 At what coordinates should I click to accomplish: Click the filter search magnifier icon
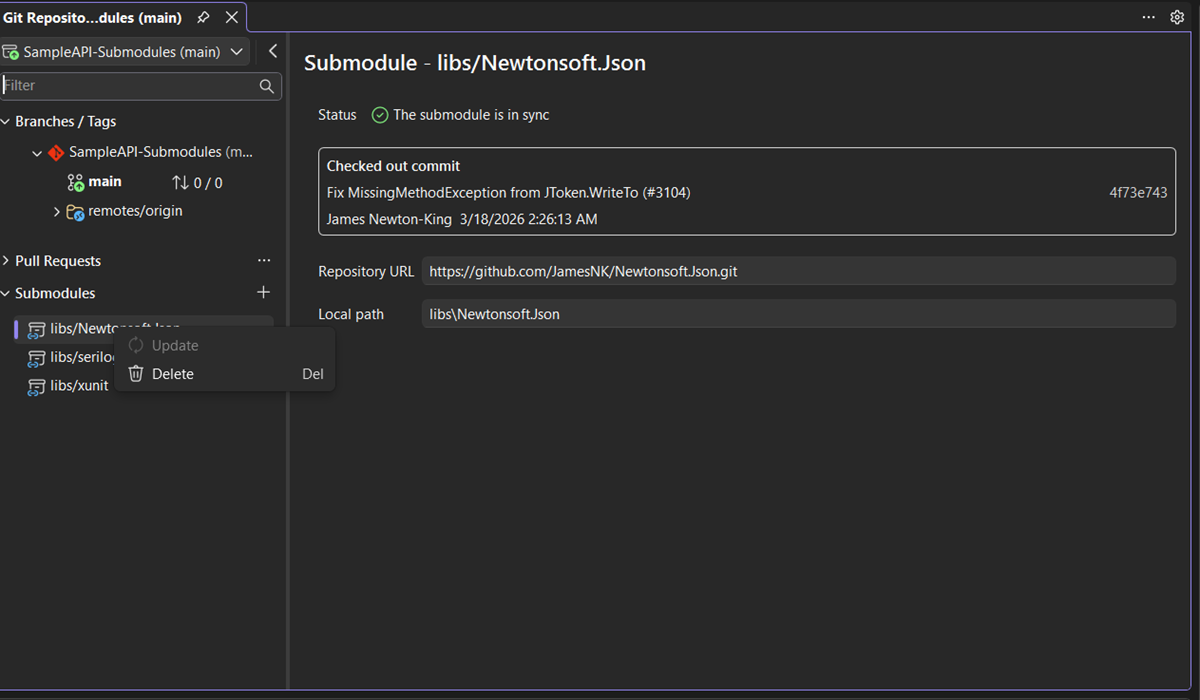[x=266, y=86]
